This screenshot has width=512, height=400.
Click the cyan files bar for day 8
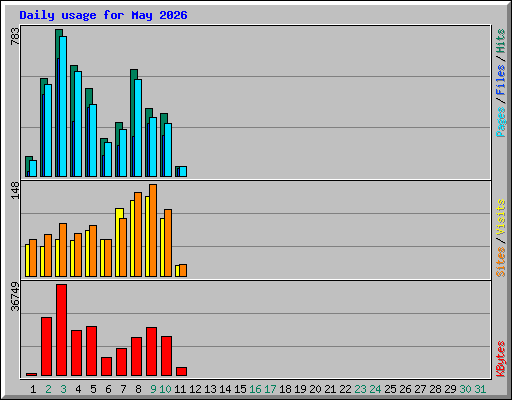click(x=138, y=128)
